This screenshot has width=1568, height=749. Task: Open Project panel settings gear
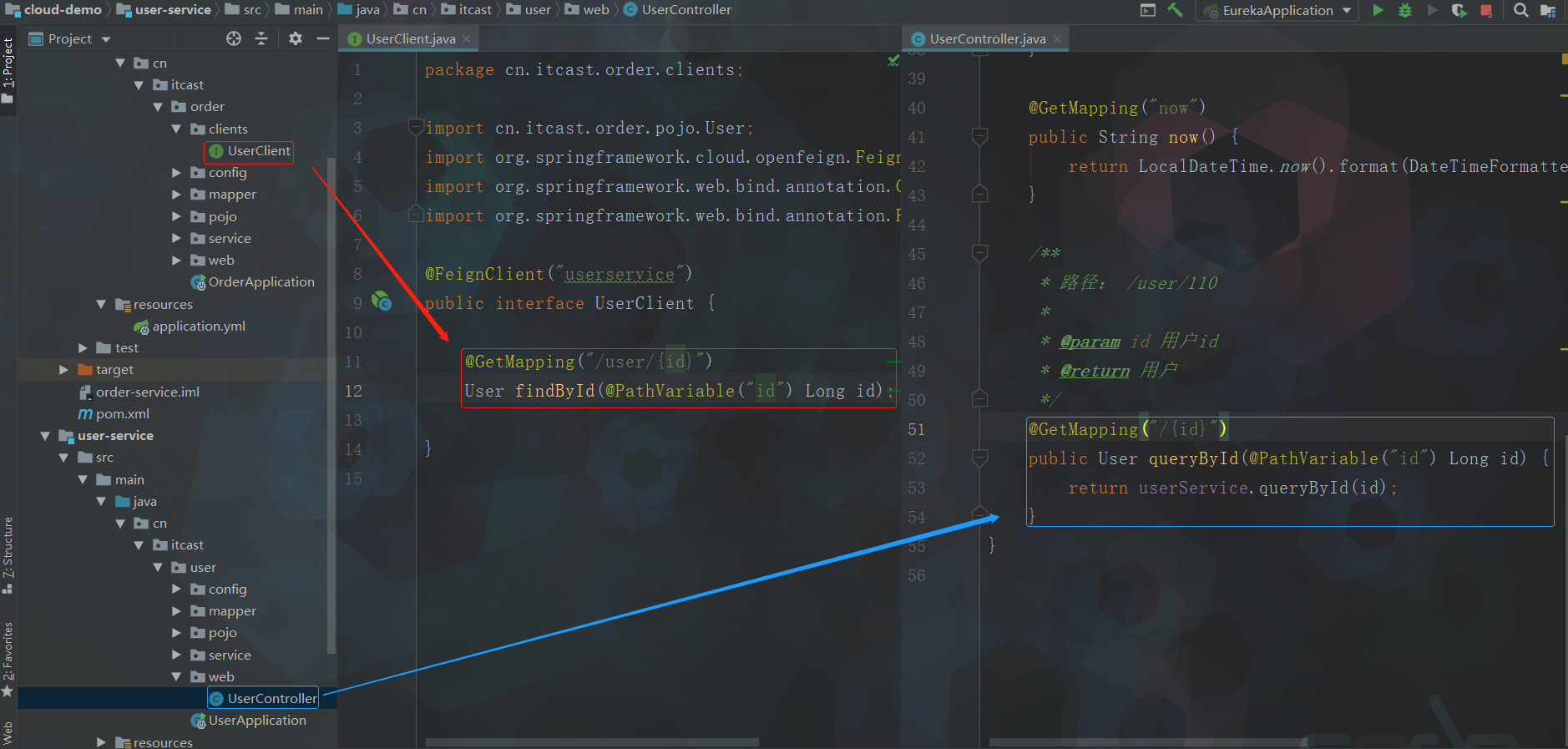(296, 38)
